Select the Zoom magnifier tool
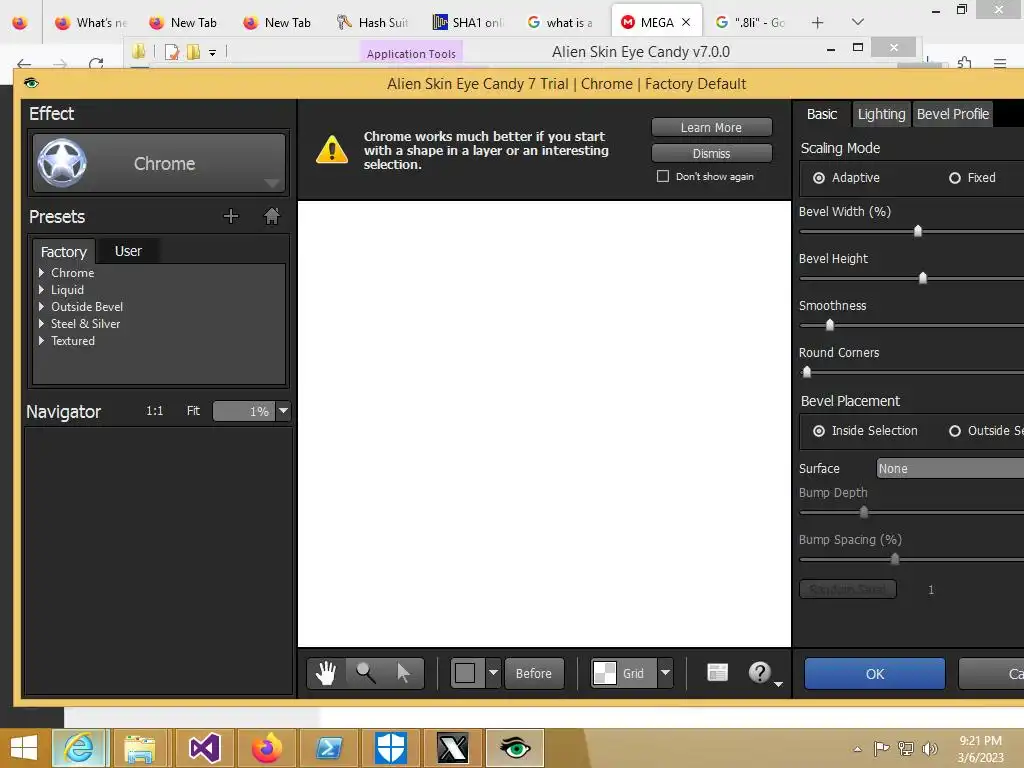Viewport: 1024px width, 768px height. click(x=365, y=673)
